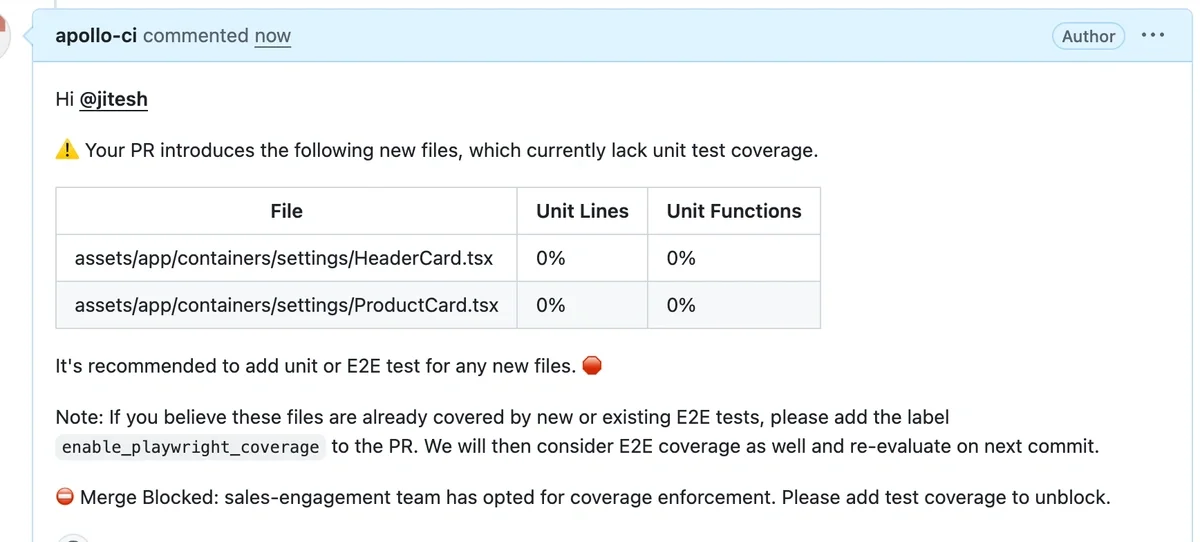Select the File column header

(286, 211)
